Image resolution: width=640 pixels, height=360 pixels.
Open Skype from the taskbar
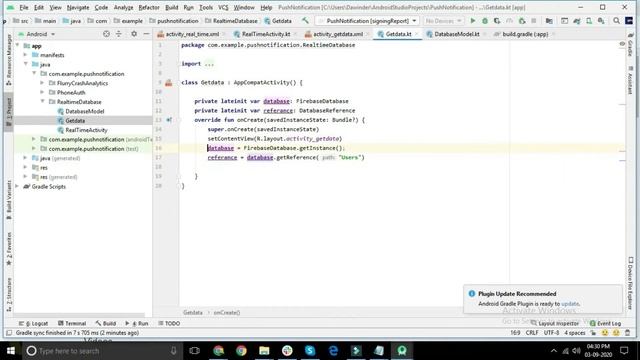tap(310, 351)
